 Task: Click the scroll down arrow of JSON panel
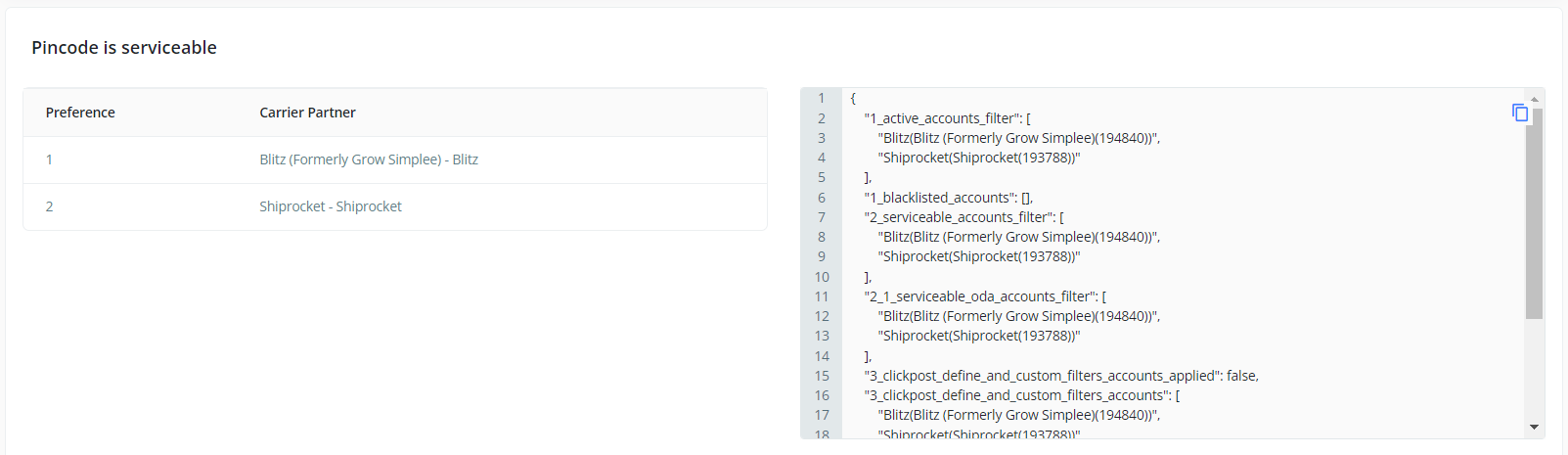pyautogui.click(x=1534, y=427)
